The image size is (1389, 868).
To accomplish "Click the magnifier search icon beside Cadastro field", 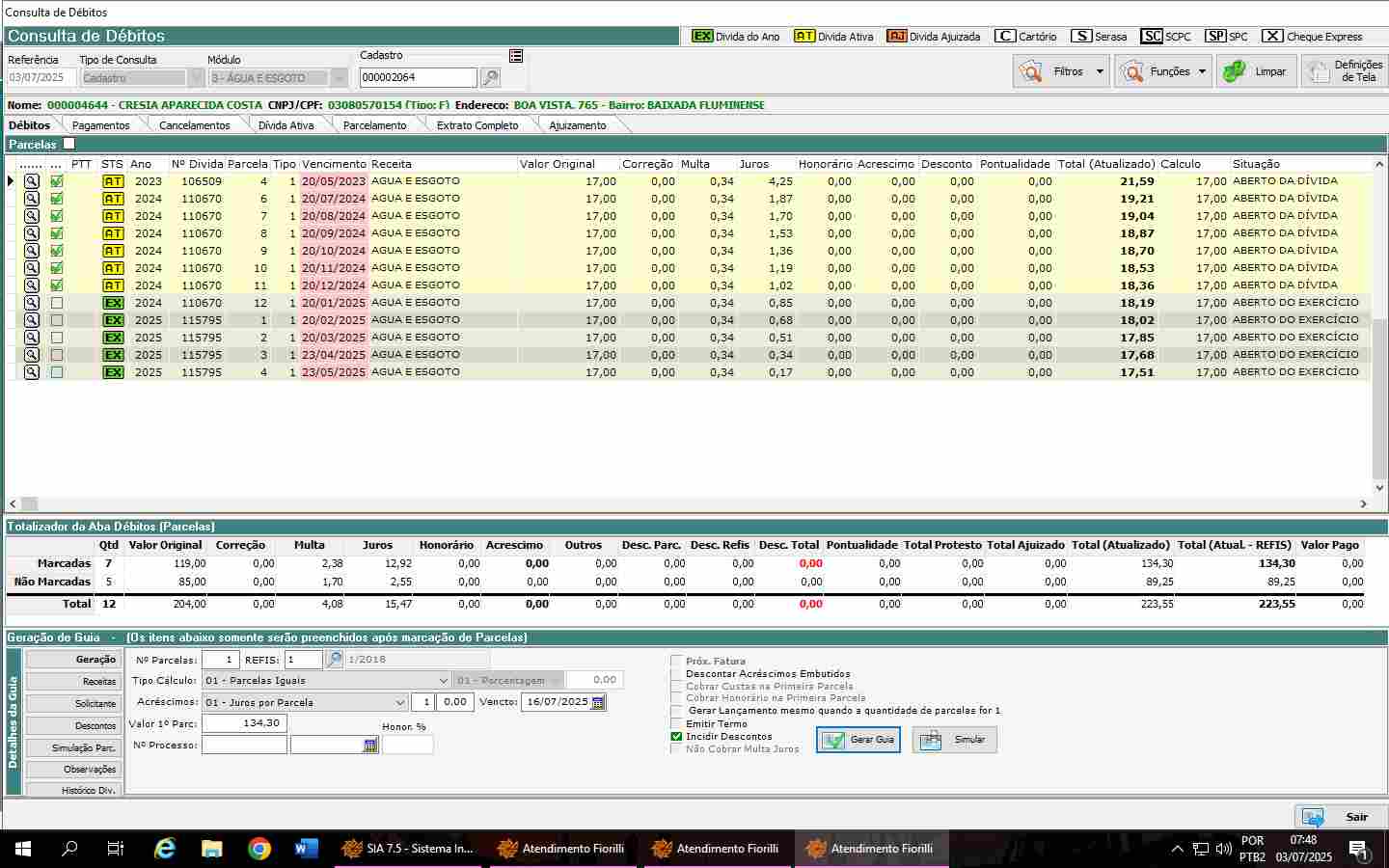I will (x=490, y=77).
